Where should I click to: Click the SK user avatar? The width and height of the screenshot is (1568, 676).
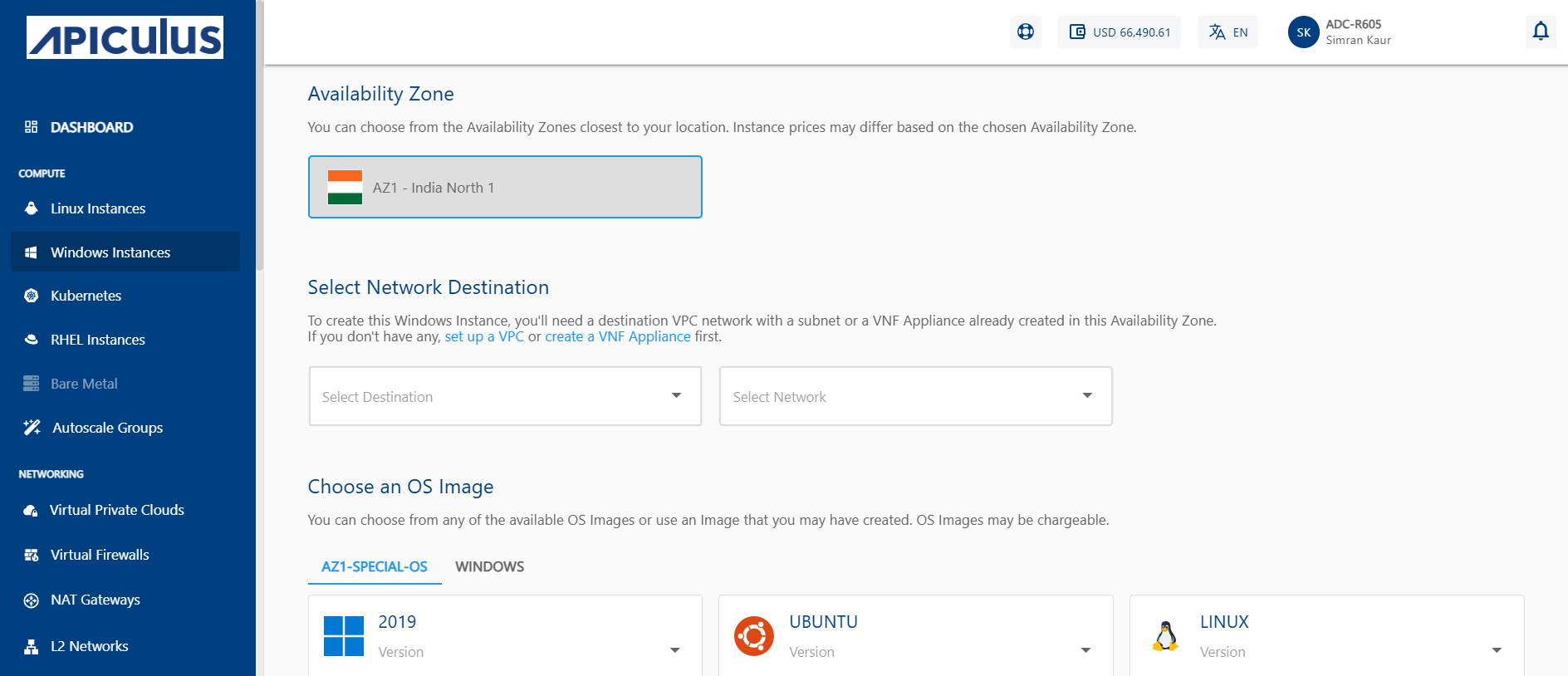pos(1303,32)
